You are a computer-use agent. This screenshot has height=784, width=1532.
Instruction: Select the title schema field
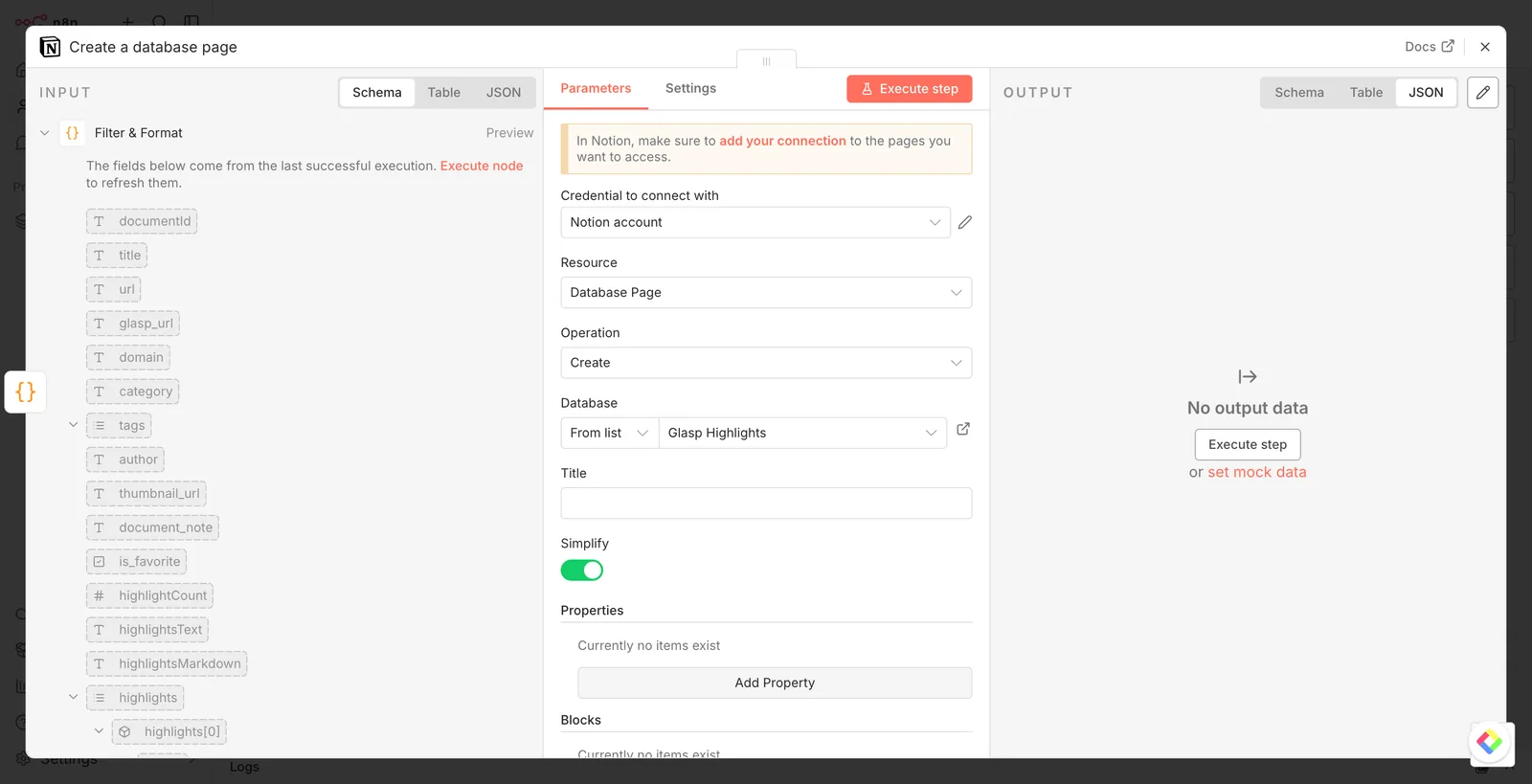coord(117,256)
